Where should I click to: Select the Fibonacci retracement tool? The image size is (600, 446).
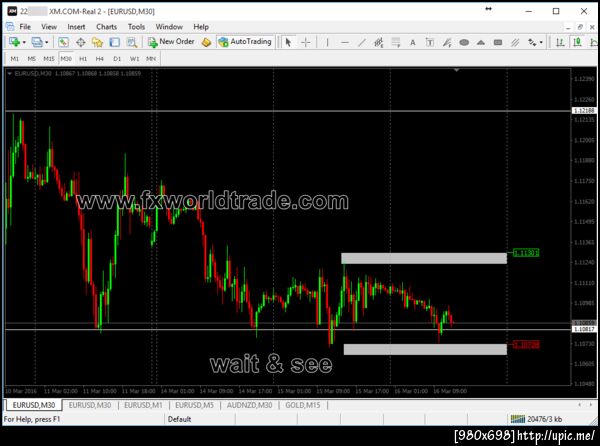point(396,42)
